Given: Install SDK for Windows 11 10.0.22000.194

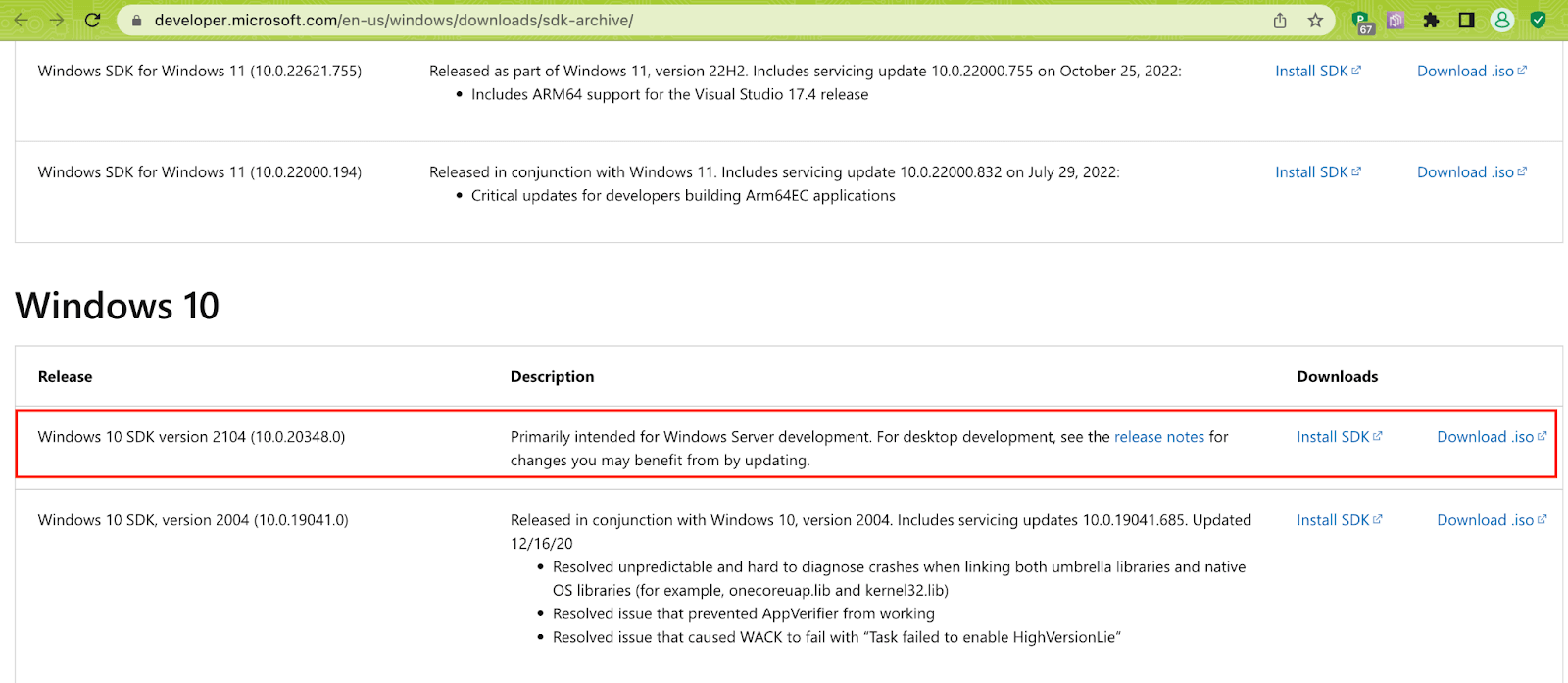Looking at the screenshot, I should point(1318,171).
